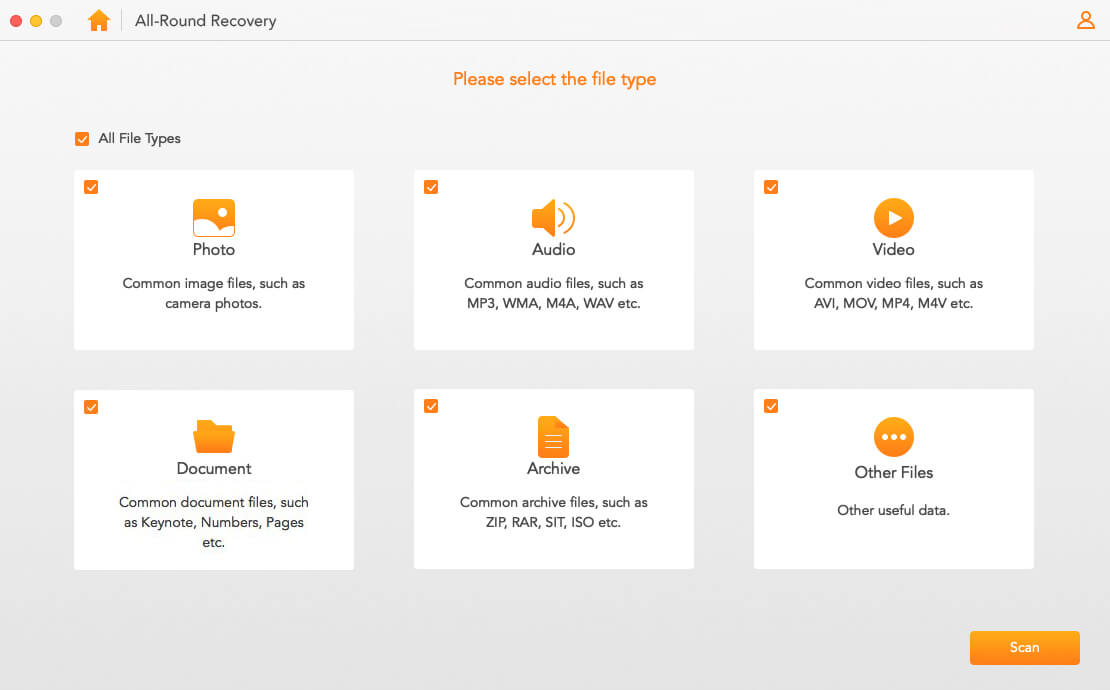Disable the Photo checkbox
This screenshot has height=690, width=1110.
(91, 187)
